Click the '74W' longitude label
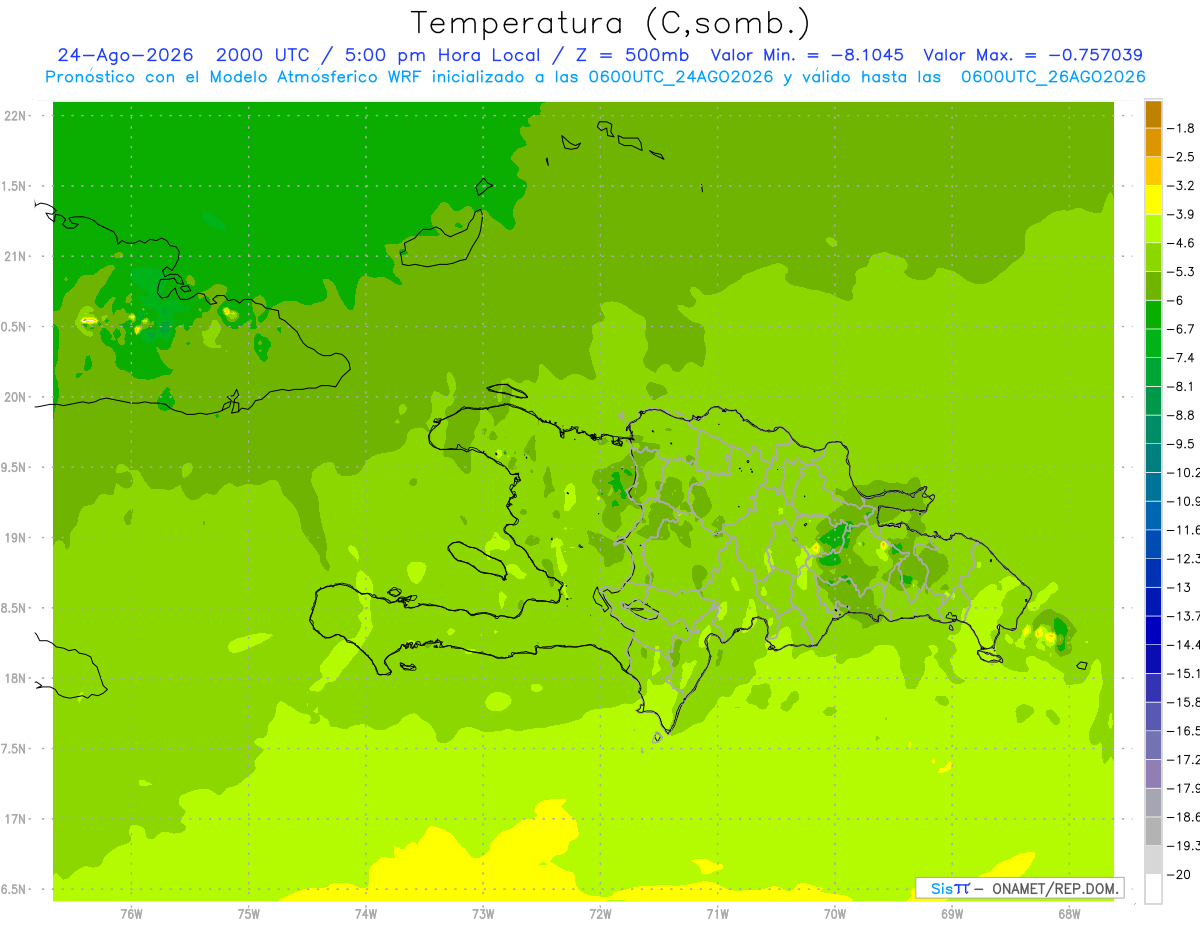This screenshot has height=927, width=1200. coord(365,913)
